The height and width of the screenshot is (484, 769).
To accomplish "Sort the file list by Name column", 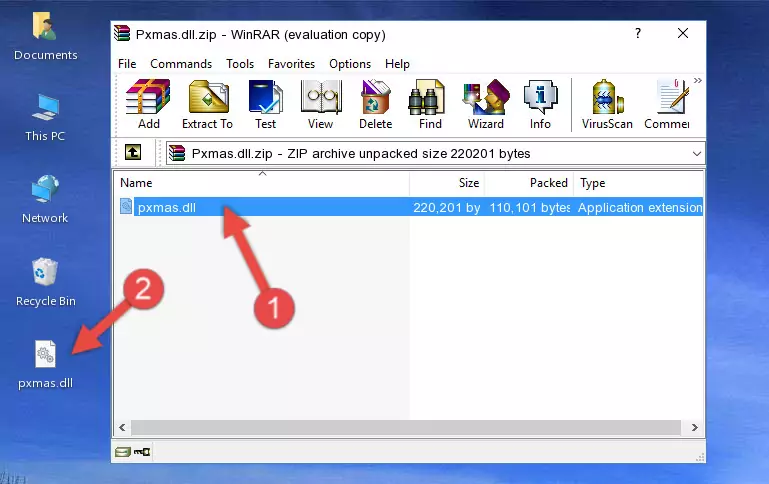I will click(x=262, y=183).
